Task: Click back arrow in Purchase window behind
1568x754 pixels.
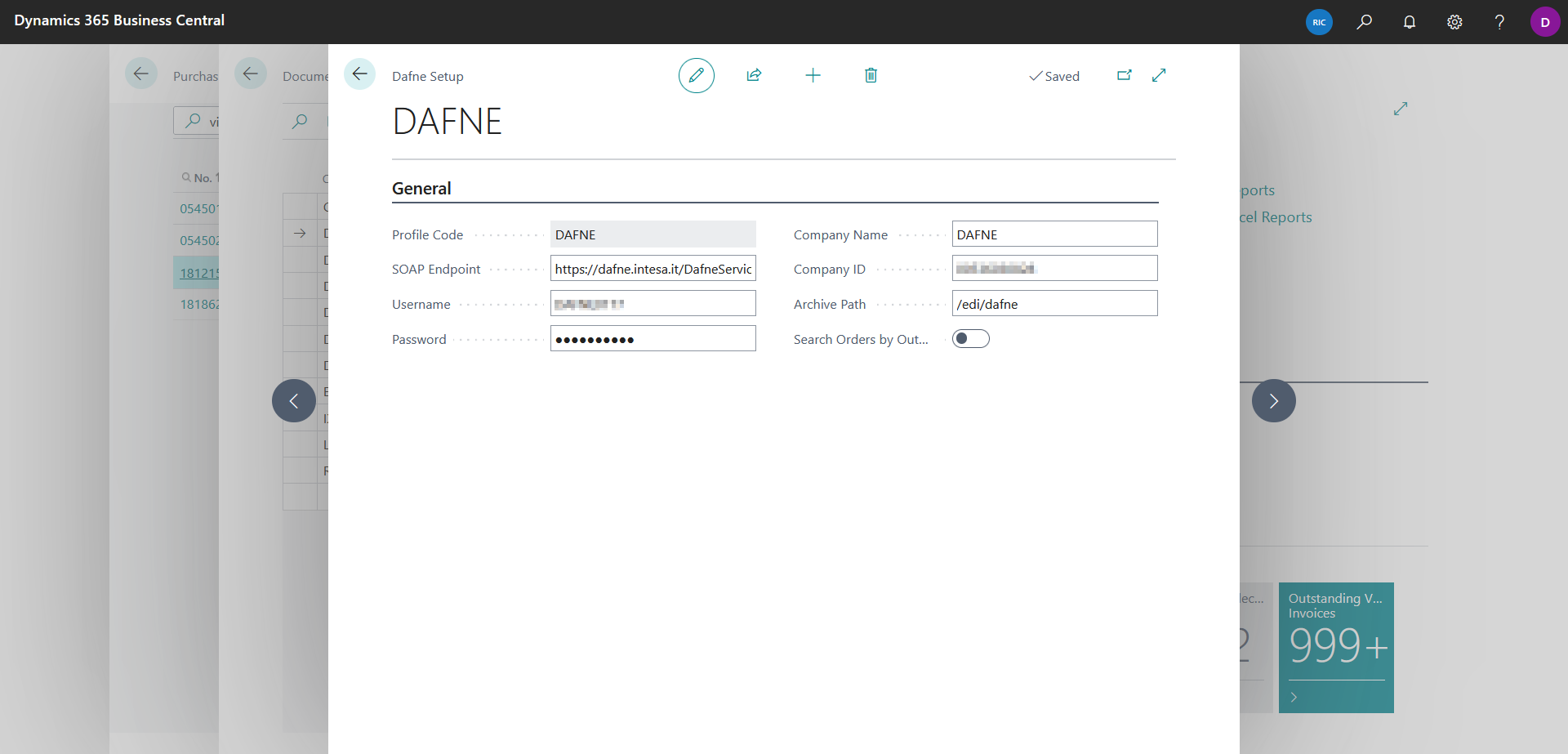Action: [x=141, y=74]
